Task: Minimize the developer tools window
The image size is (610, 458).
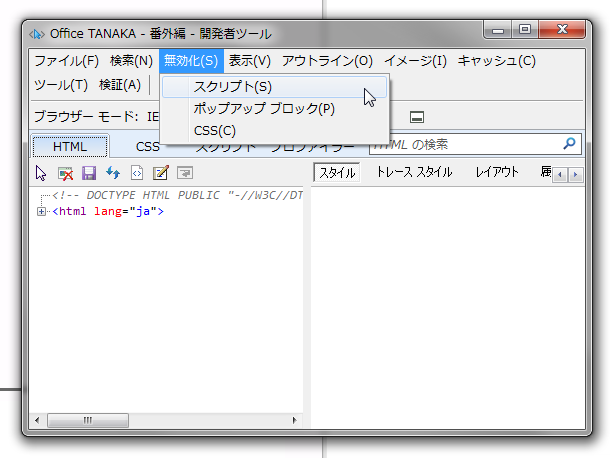Action: pyautogui.click(x=498, y=30)
